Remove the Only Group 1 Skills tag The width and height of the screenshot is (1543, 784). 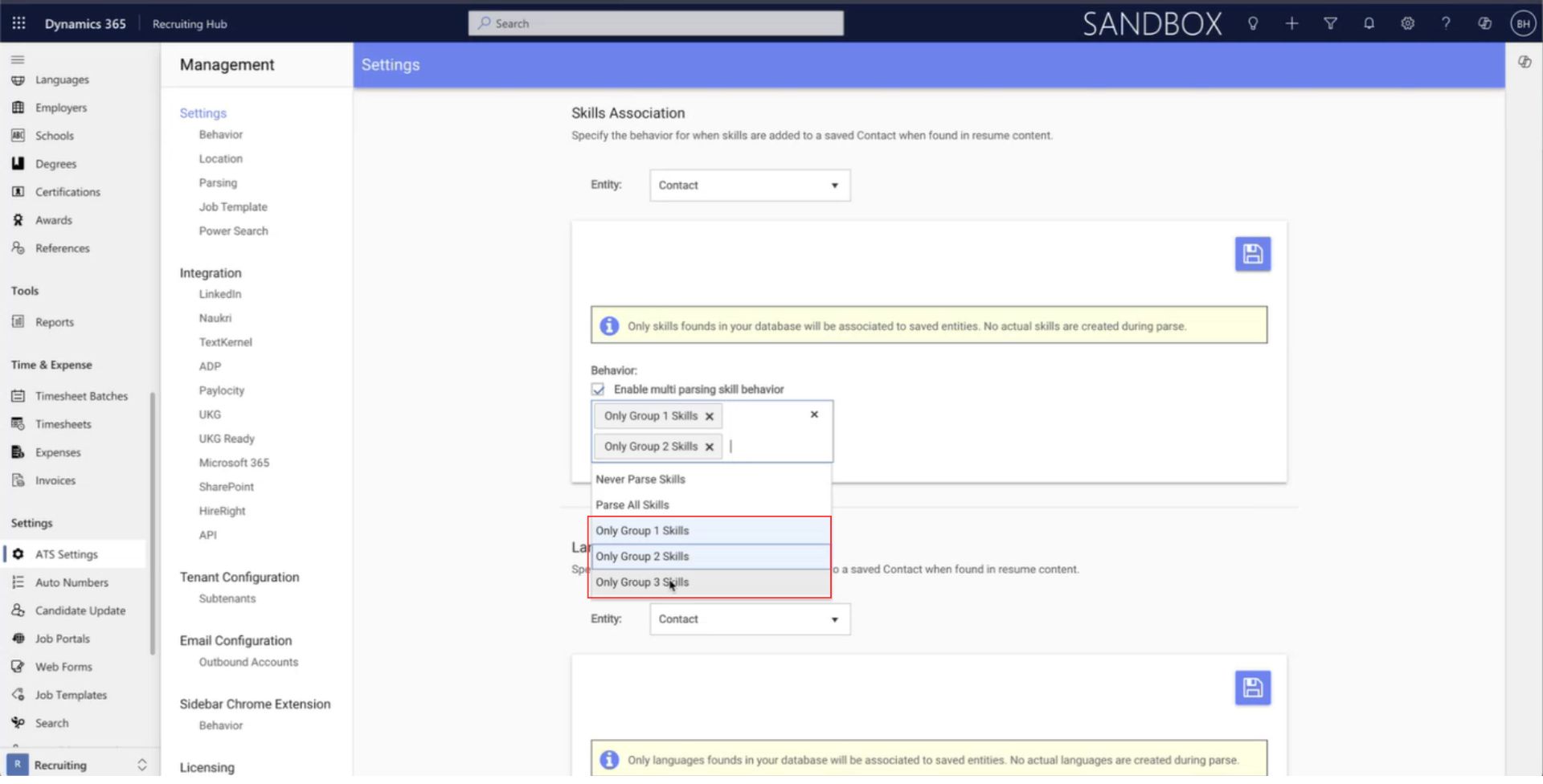click(x=709, y=416)
